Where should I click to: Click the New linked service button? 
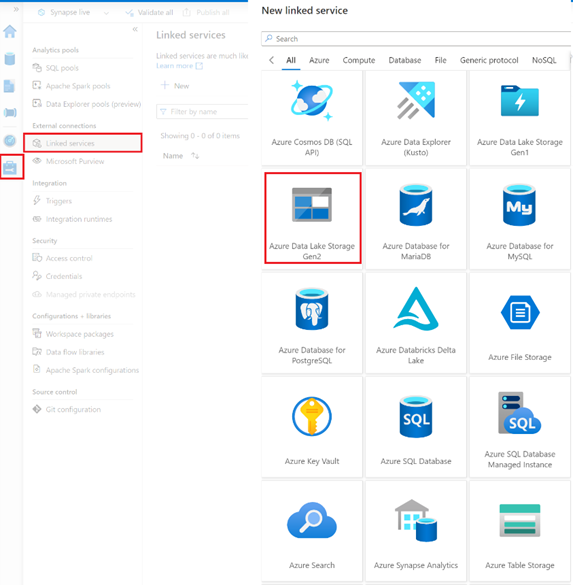[x=175, y=85]
